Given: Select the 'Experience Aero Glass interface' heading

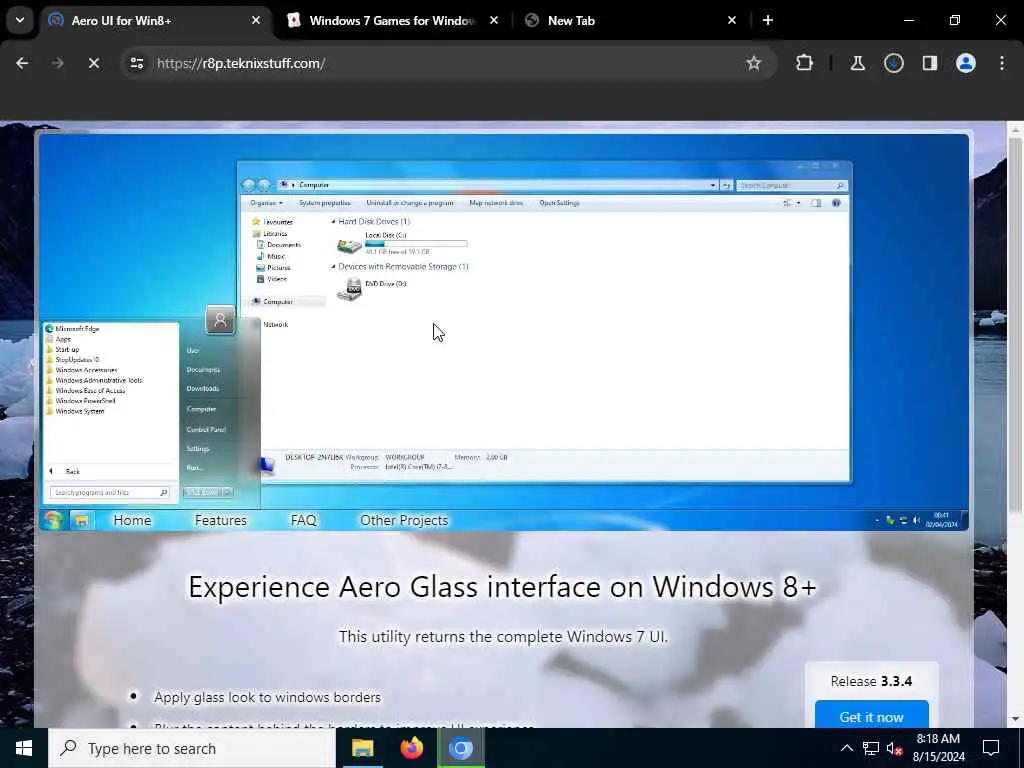Looking at the screenshot, I should point(502,586).
